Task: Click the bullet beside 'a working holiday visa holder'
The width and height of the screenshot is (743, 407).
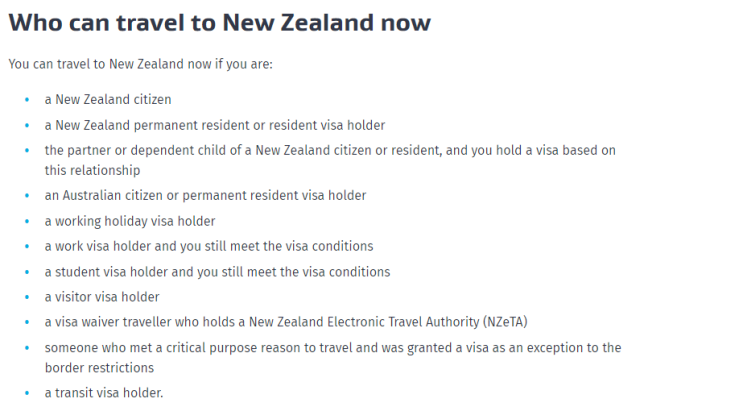Action: tap(27, 221)
